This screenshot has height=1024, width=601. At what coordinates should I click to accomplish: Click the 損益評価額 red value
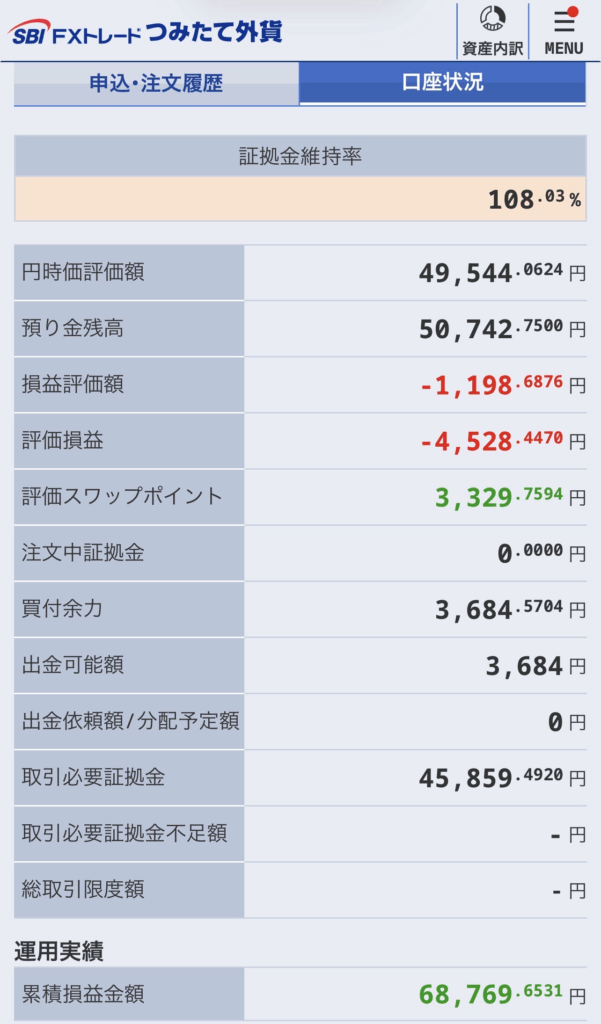502,385
